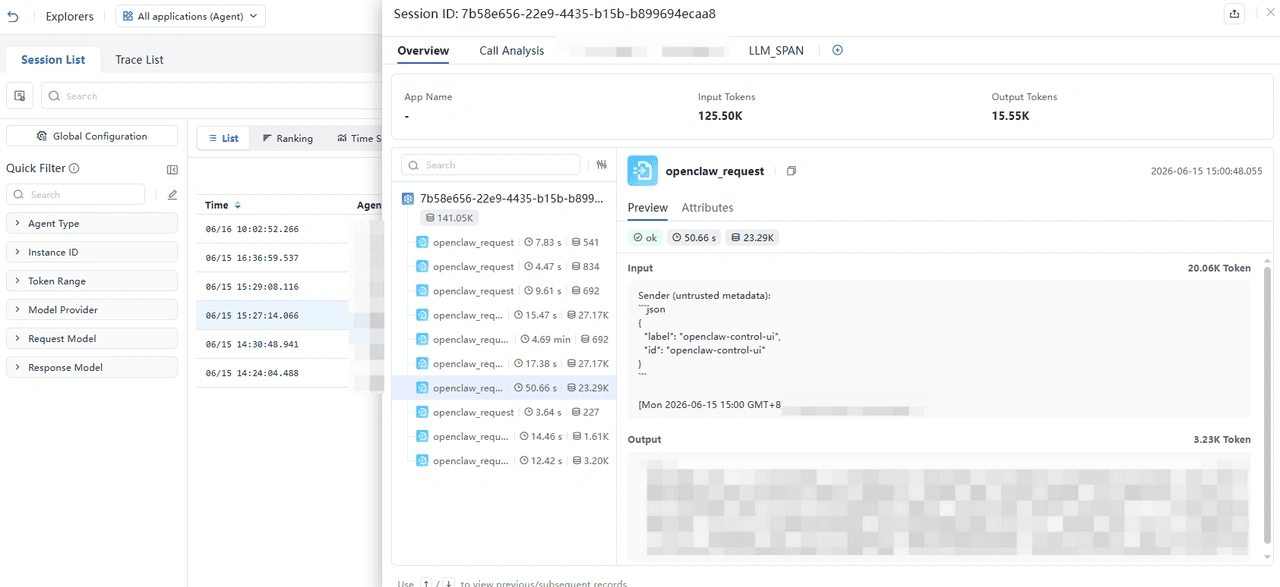
Task: Click the 125.50K input tokens value
Action: click(x=720, y=116)
